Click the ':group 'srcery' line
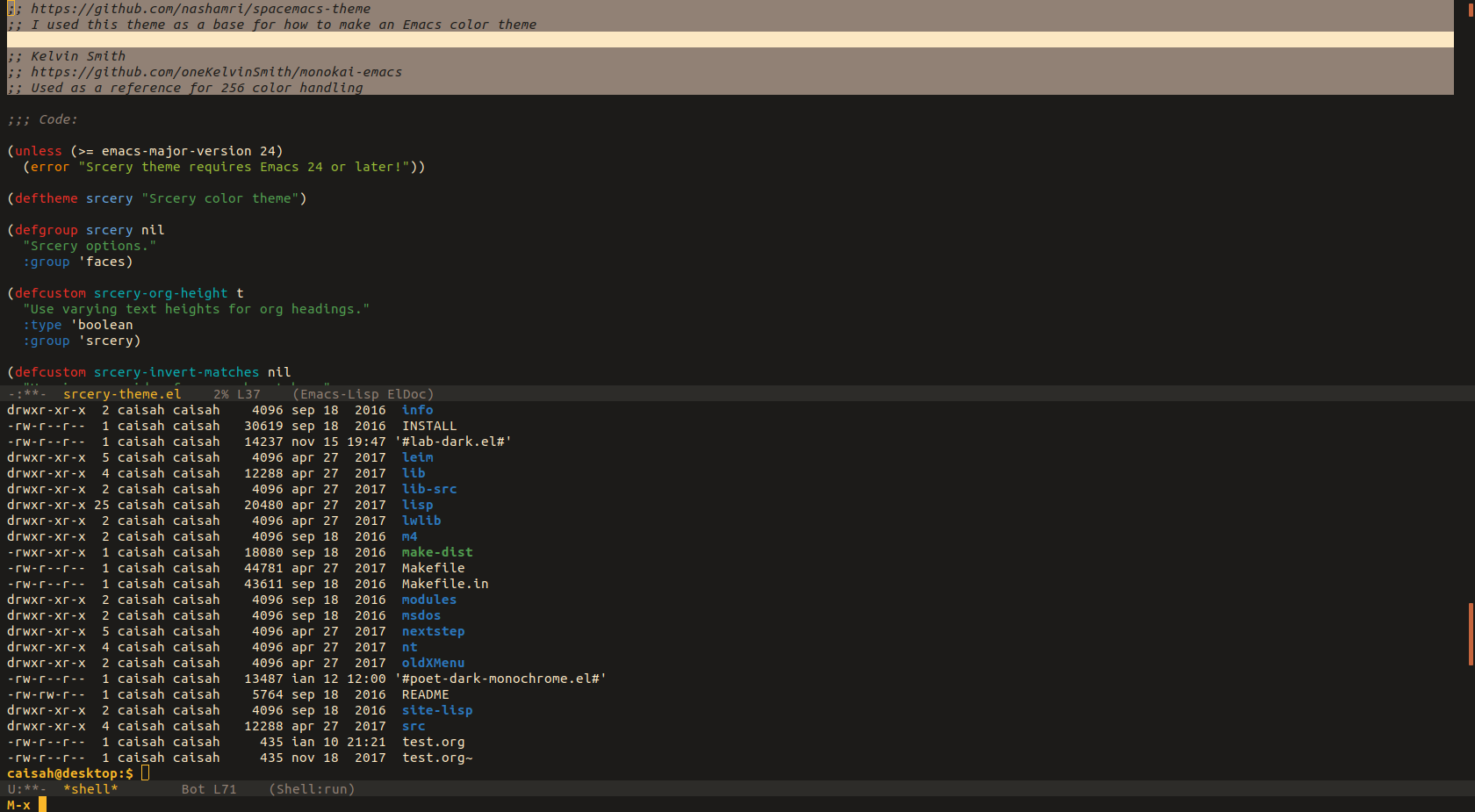 click(82, 341)
